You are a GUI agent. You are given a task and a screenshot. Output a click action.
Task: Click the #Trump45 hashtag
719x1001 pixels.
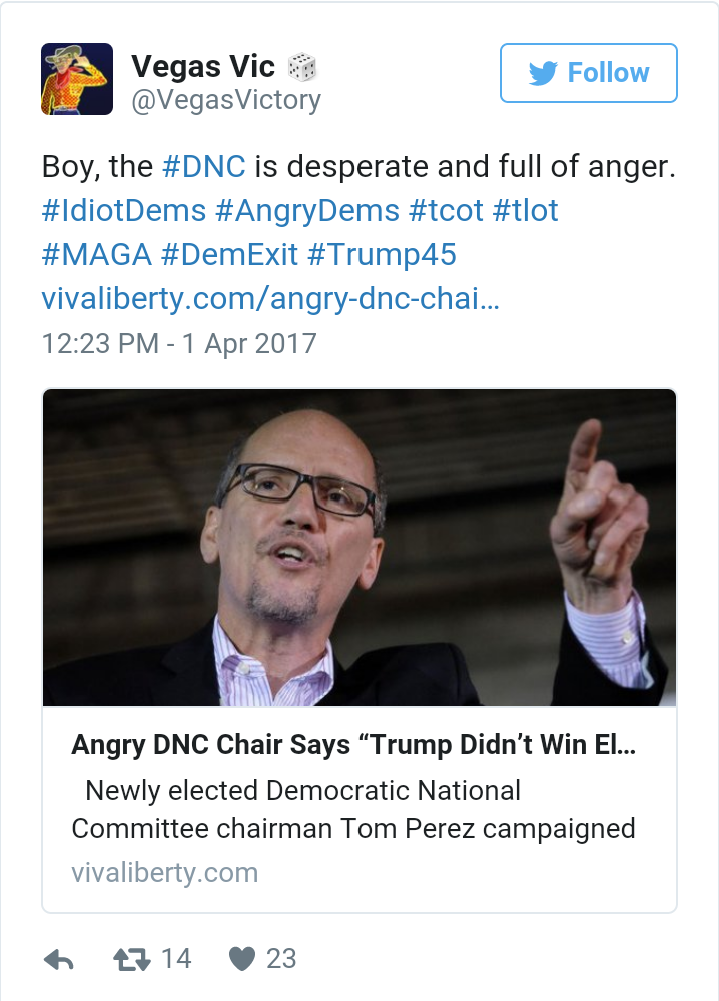click(x=382, y=254)
